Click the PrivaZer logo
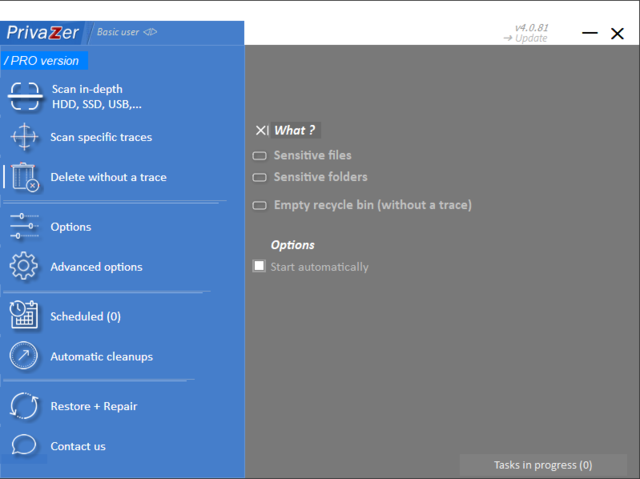 click(x=42, y=33)
